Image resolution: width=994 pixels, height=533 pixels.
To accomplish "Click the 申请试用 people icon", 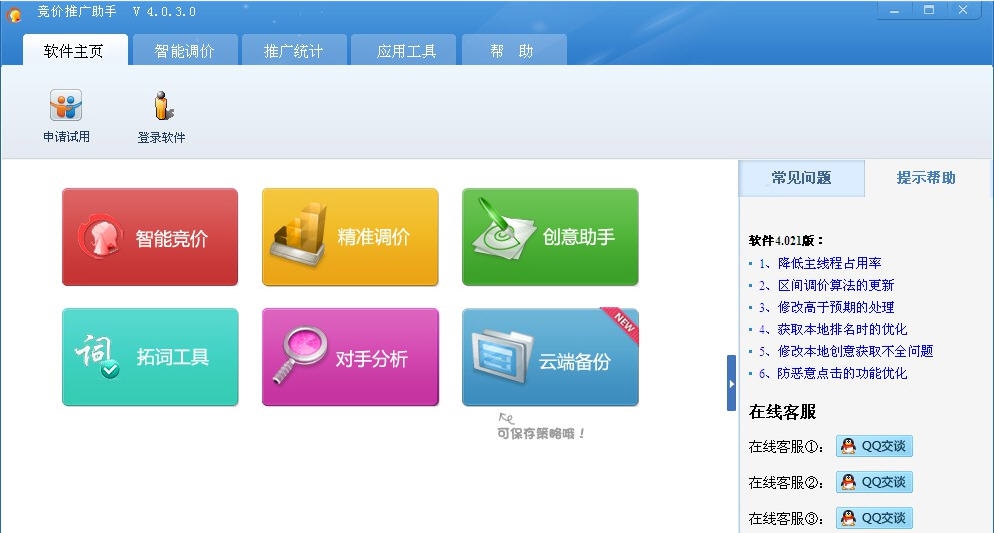I will 66,105.
